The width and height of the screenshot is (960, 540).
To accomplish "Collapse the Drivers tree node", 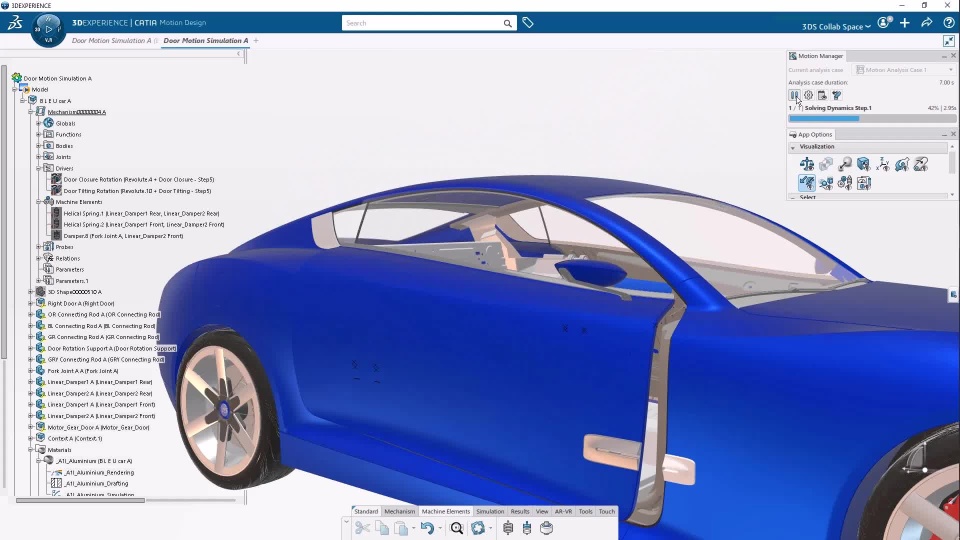I will click(x=39, y=168).
